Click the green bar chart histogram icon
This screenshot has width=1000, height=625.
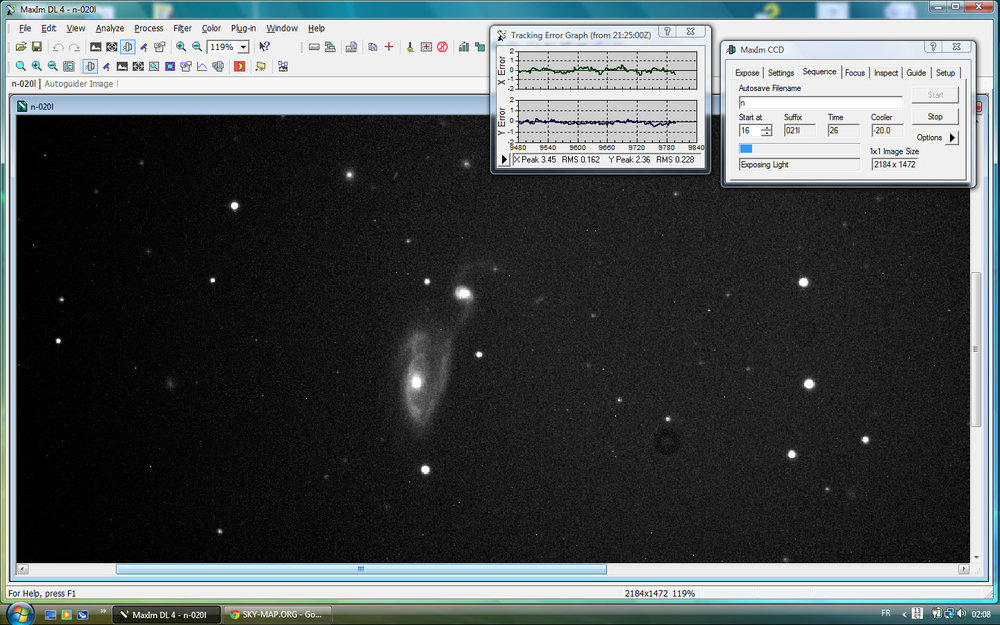(x=464, y=47)
